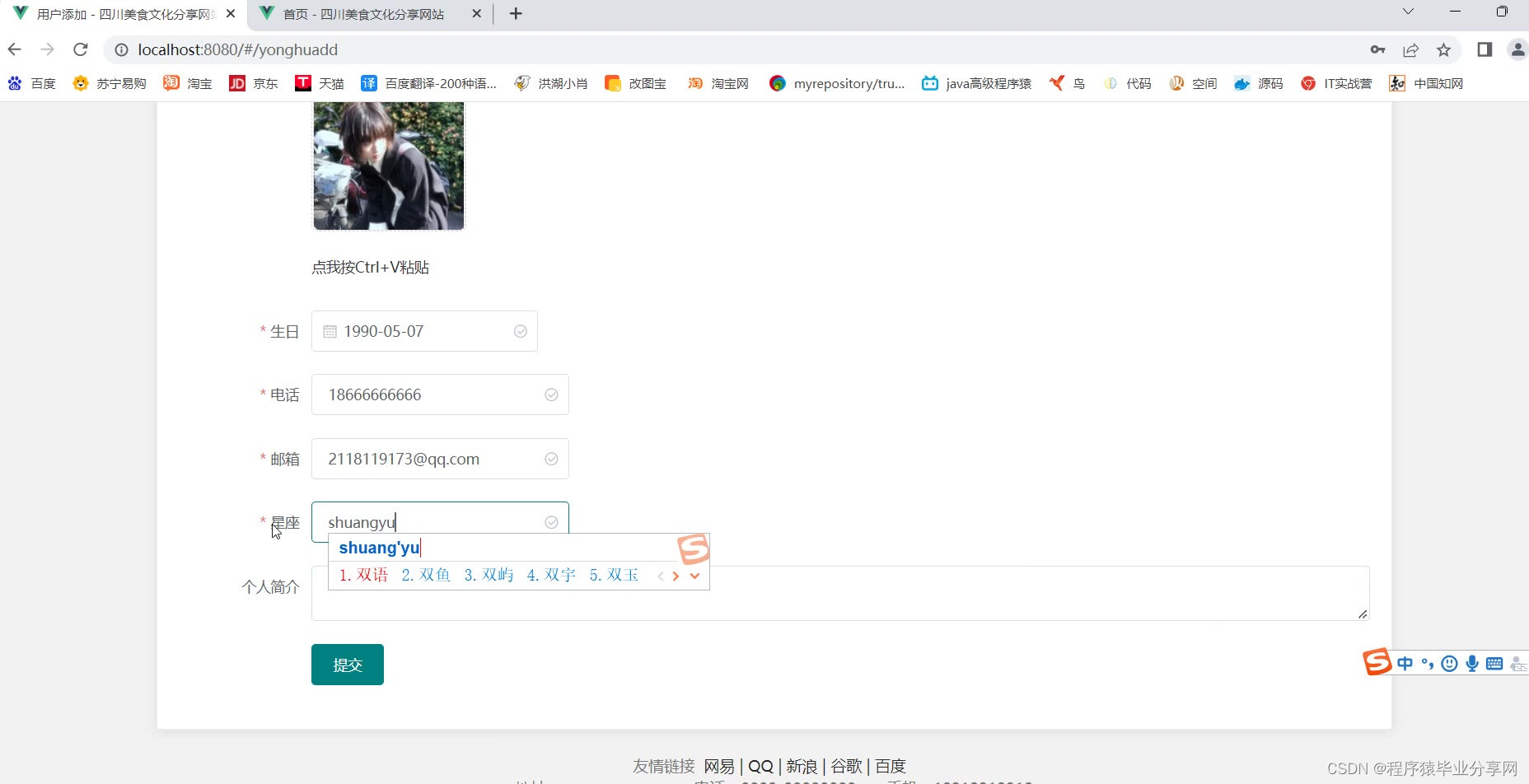Viewport: 1529px width, 784px height.
Task: Click the 星座 input field
Action: click(440, 522)
